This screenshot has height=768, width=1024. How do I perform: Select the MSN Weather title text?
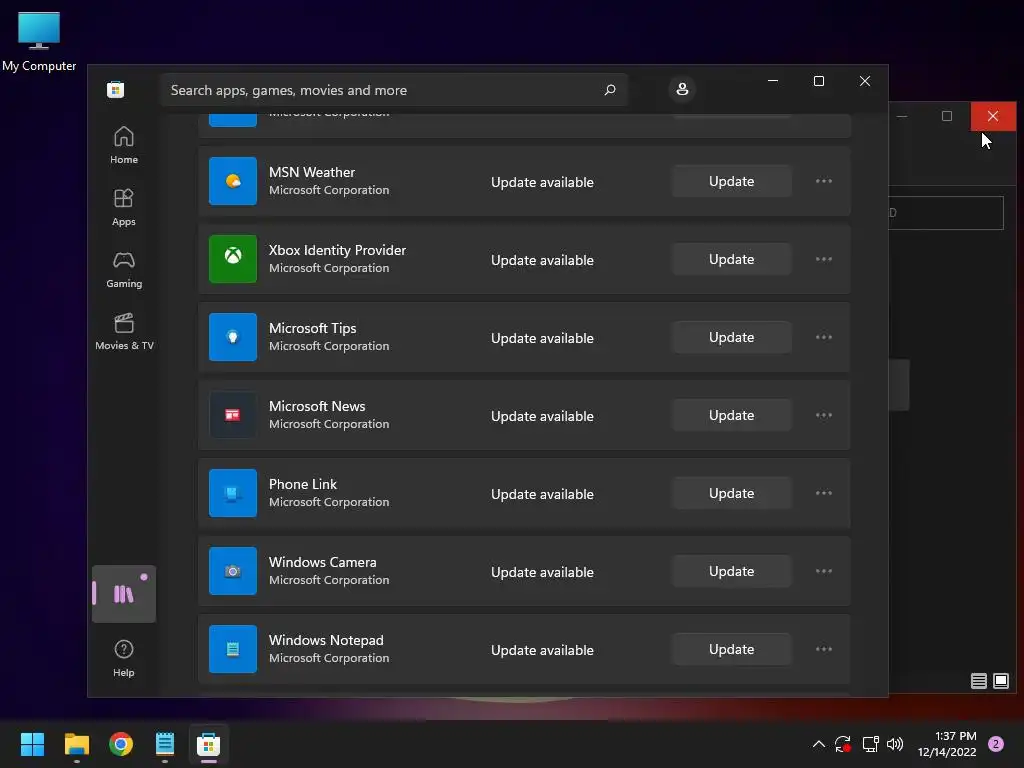(312, 172)
